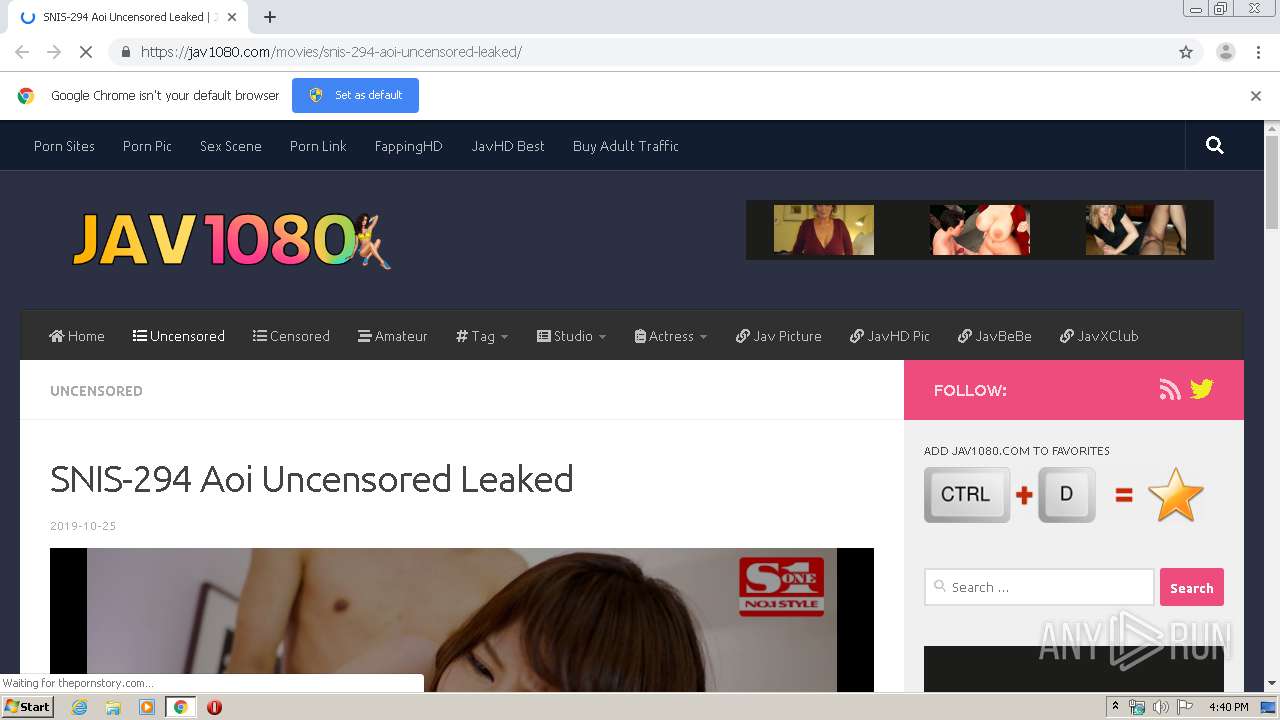Expand the Studio dropdown menu
Viewport: 1280px width, 720px height.
[x=572, y=336]
